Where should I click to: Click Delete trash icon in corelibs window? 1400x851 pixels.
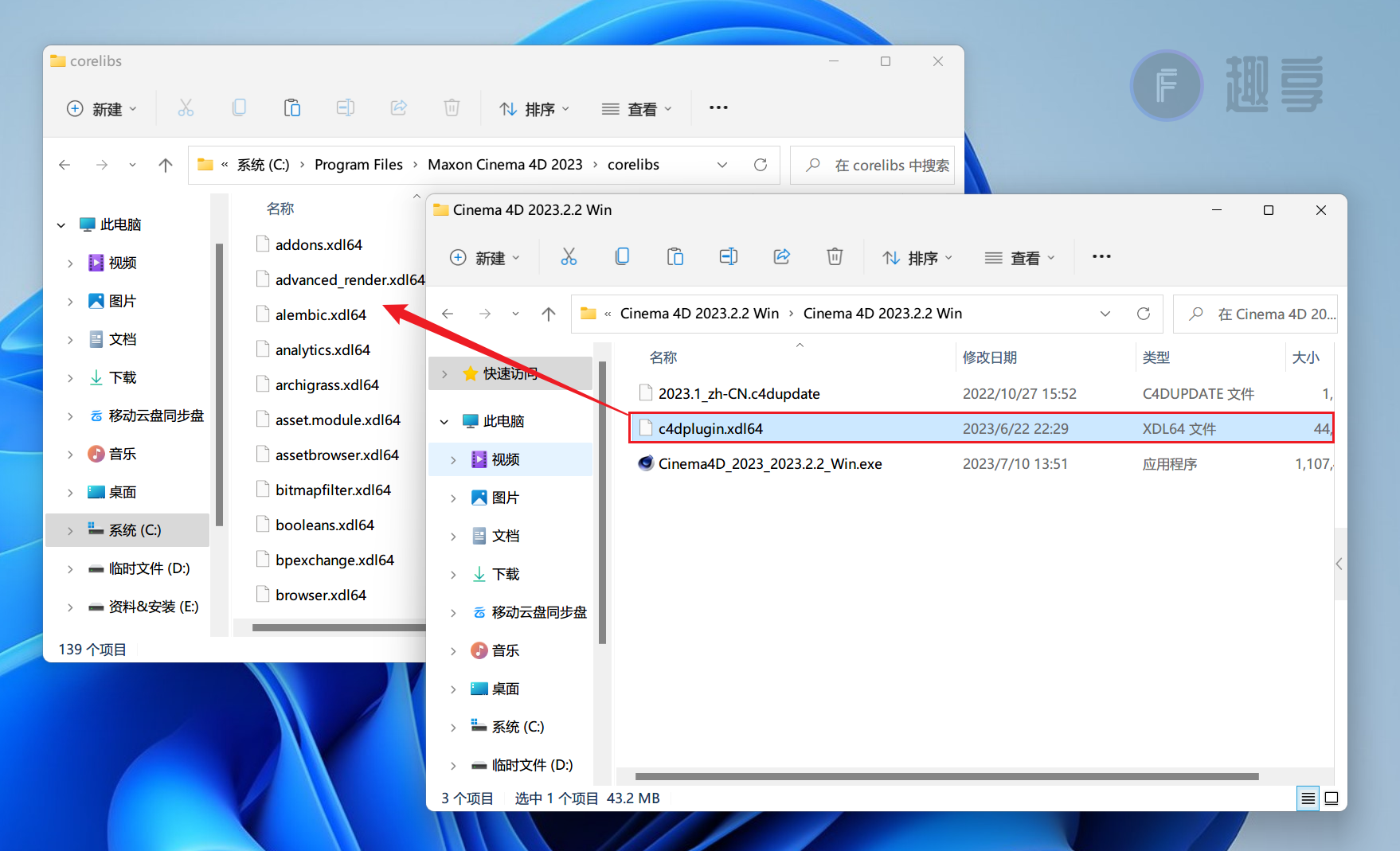coord(452,107)
